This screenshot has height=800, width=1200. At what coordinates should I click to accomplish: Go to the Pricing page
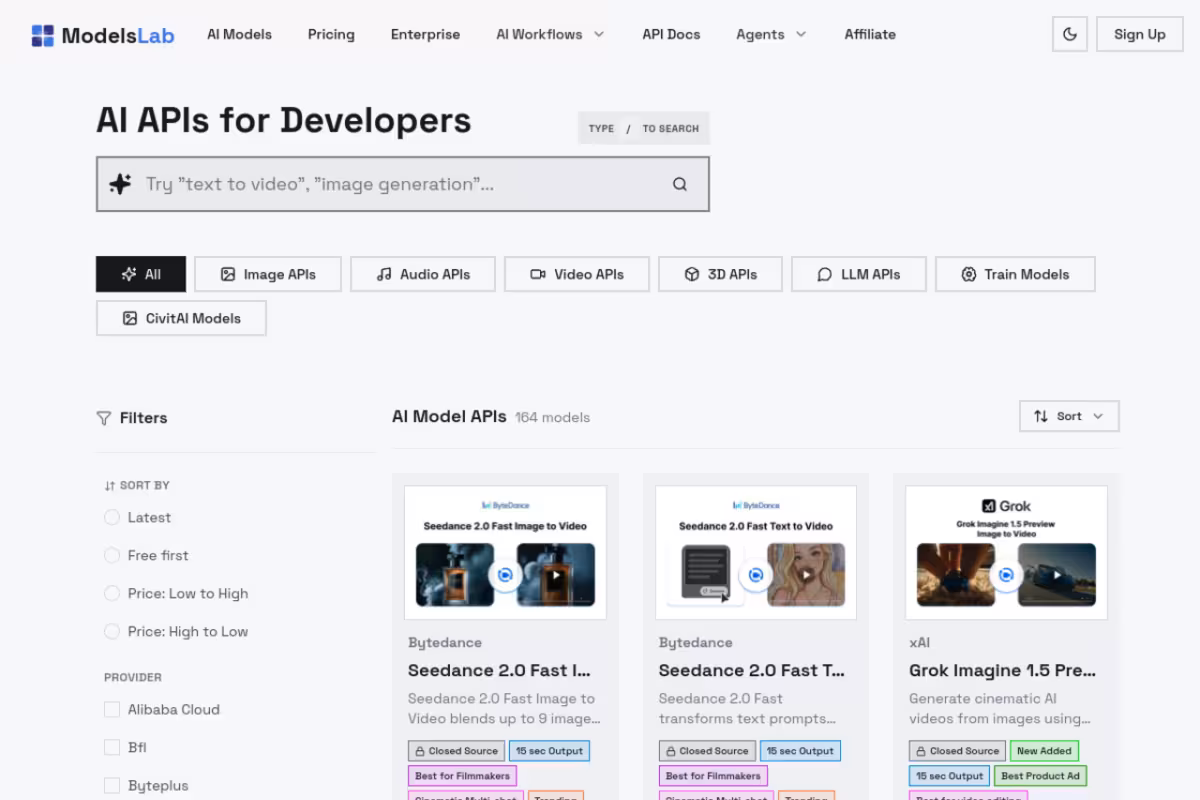331,34
